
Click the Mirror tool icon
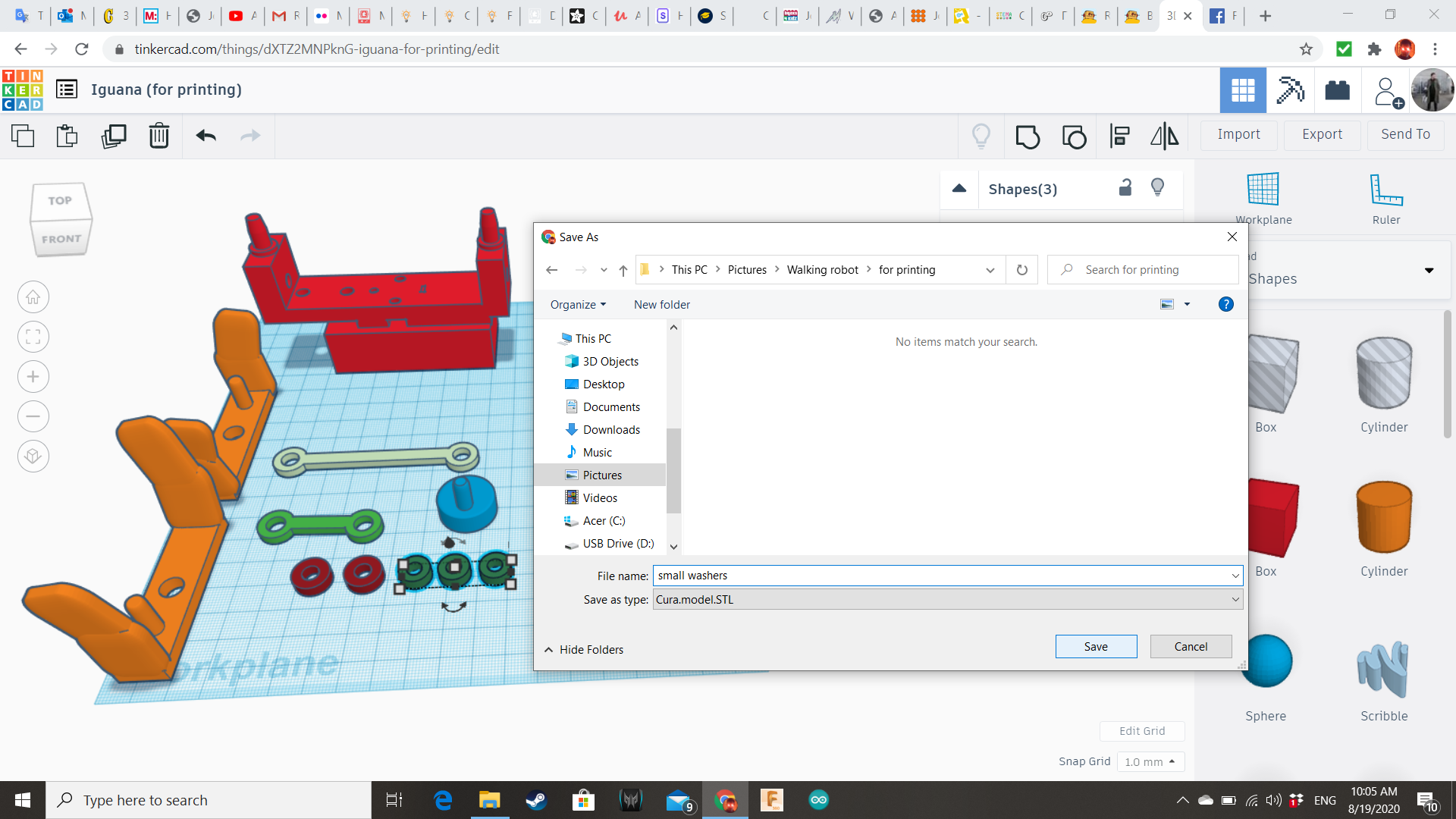(x=1164, y=136)
